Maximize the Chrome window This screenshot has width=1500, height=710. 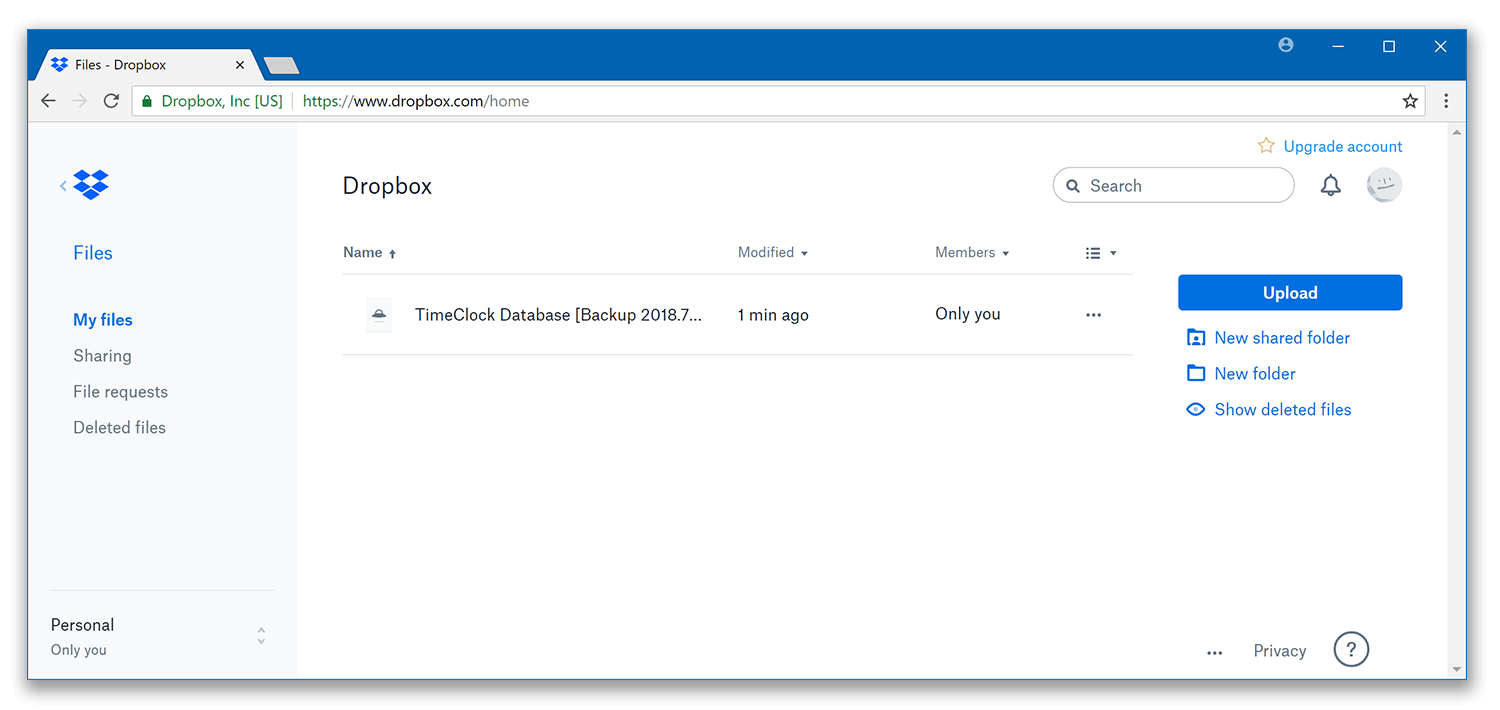point(1389,46)
